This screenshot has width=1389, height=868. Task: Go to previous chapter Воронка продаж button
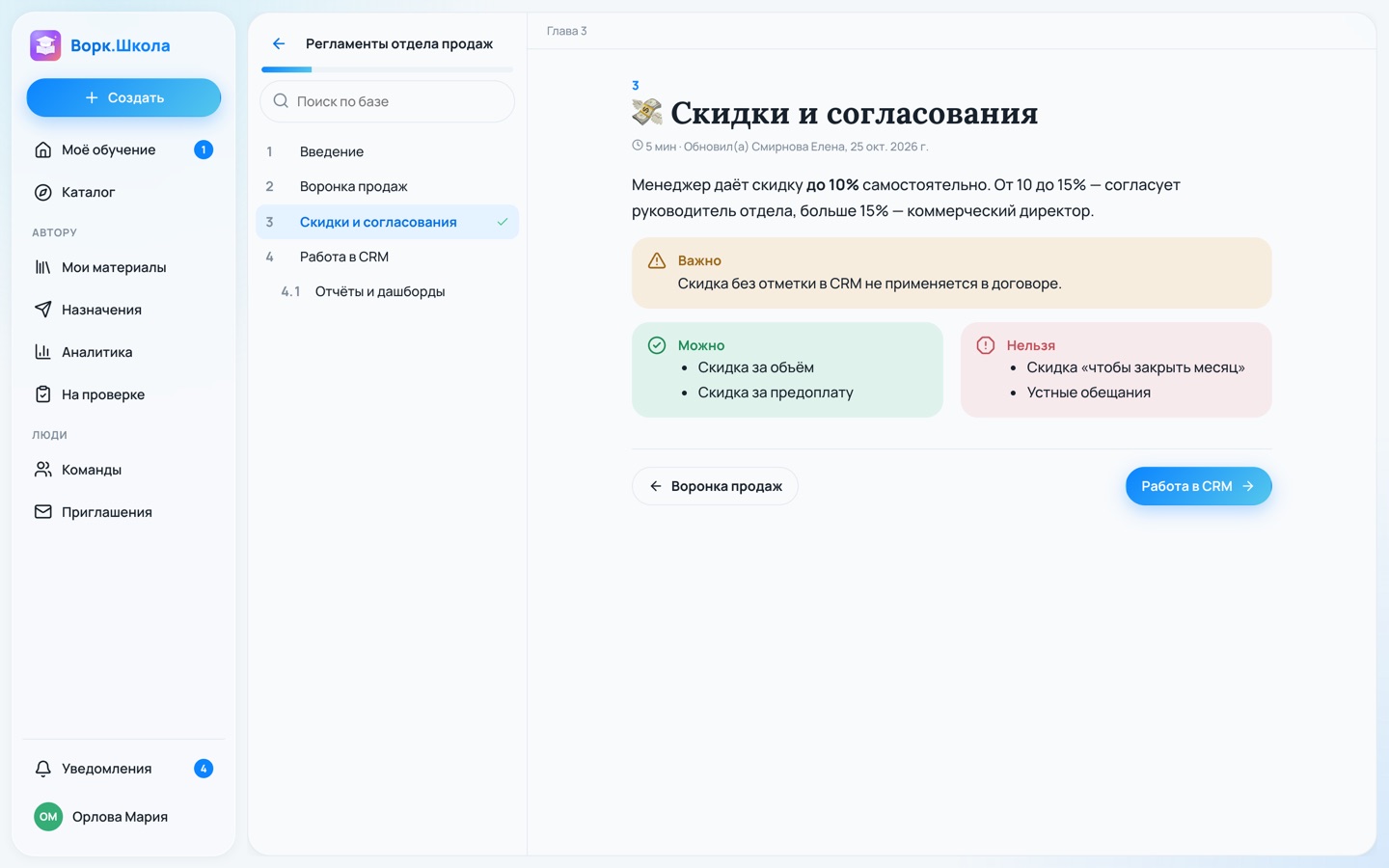pyautogui.click(x=715, y=486)
